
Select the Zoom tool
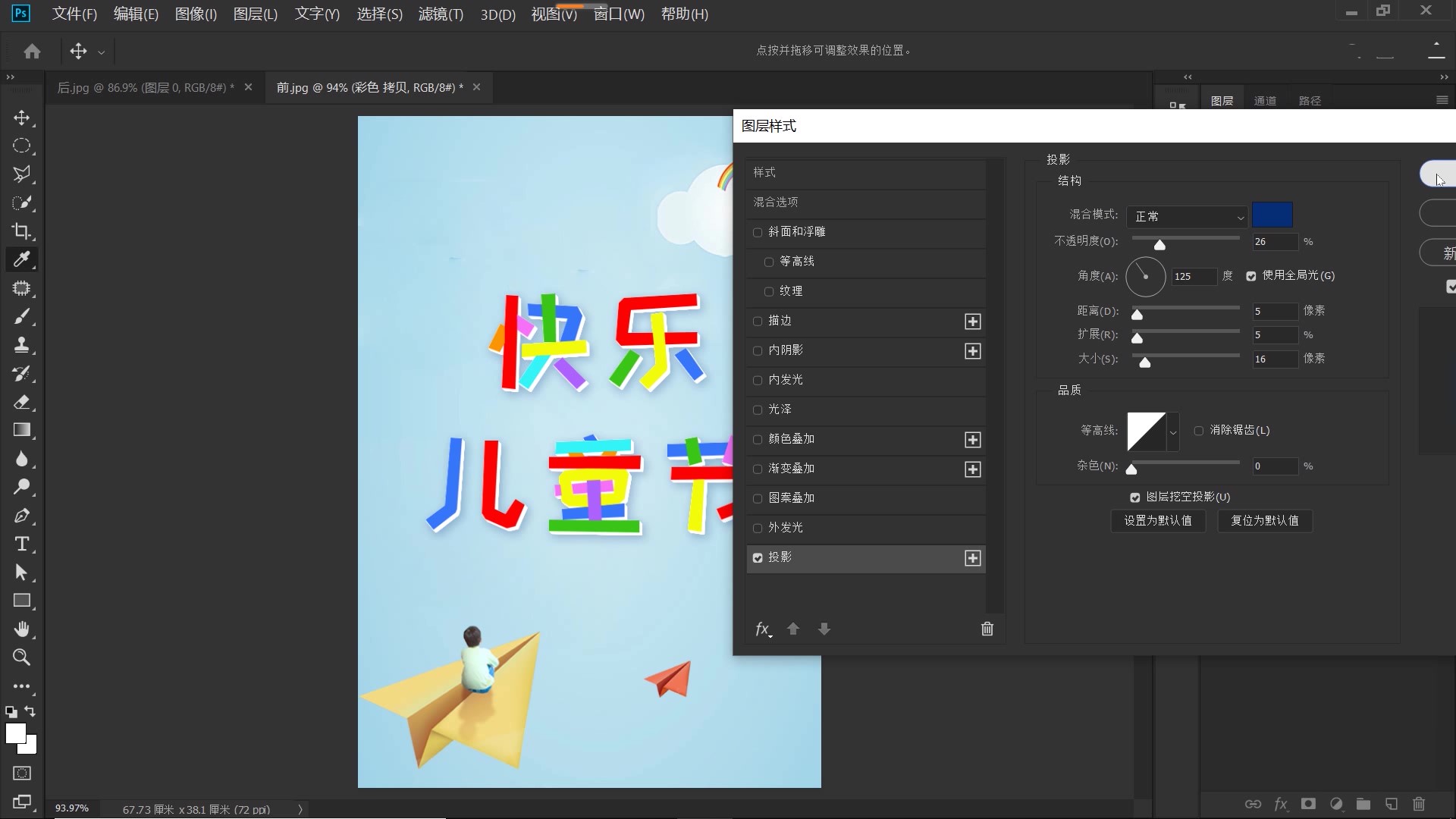click(x=21, y=657)
